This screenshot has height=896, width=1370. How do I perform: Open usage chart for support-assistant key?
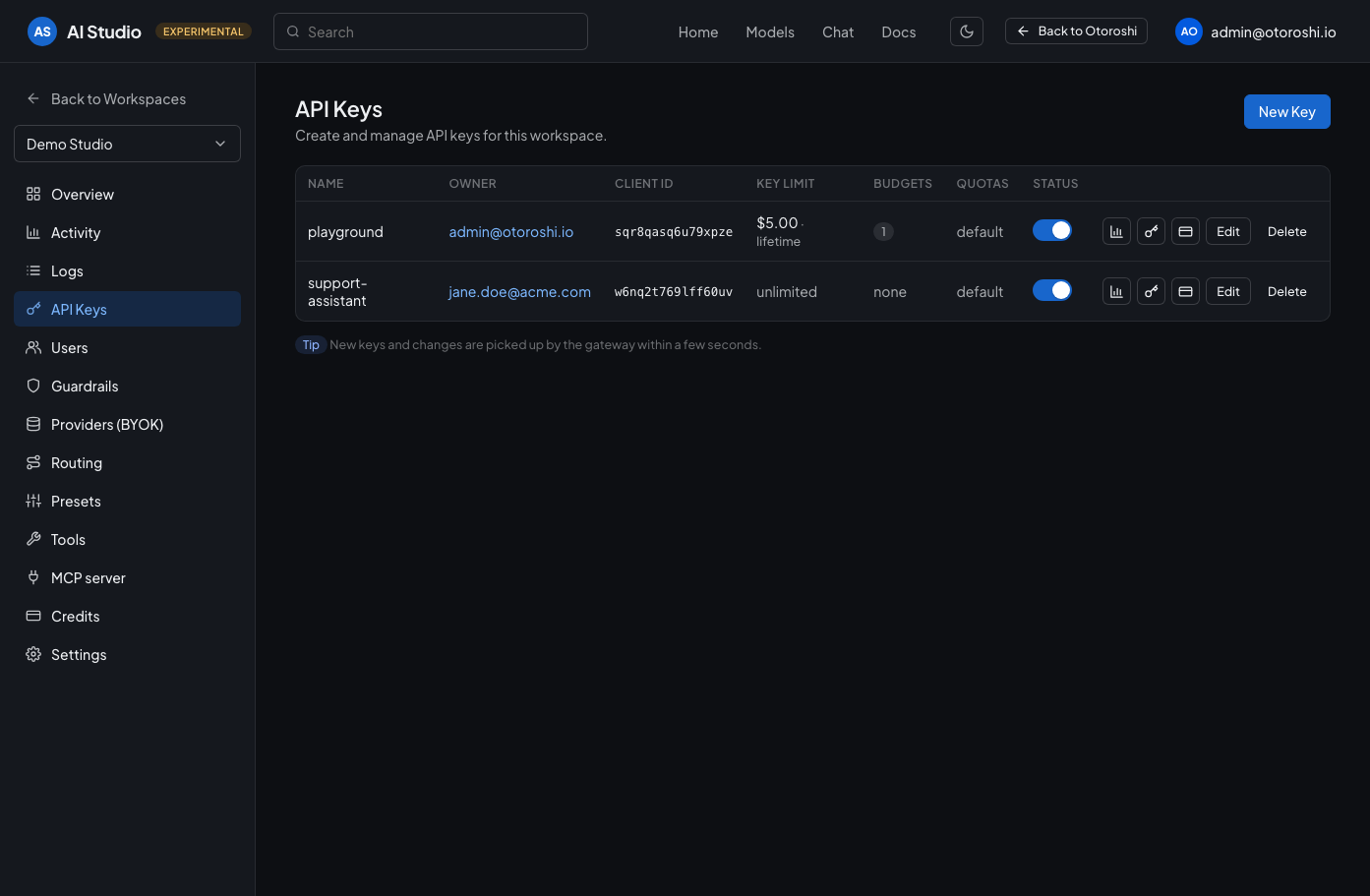coord(1116,291)
